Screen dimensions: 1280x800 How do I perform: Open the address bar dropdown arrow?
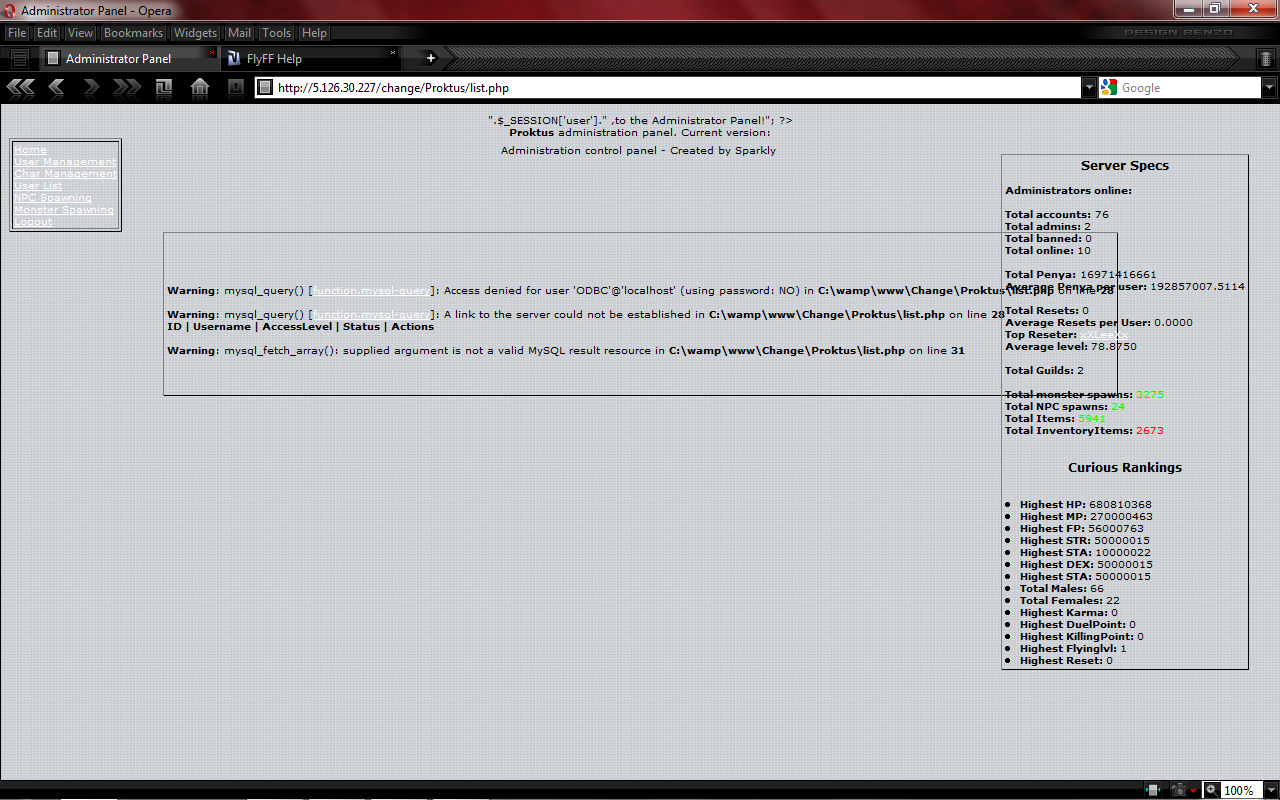tap(1089, 87)
